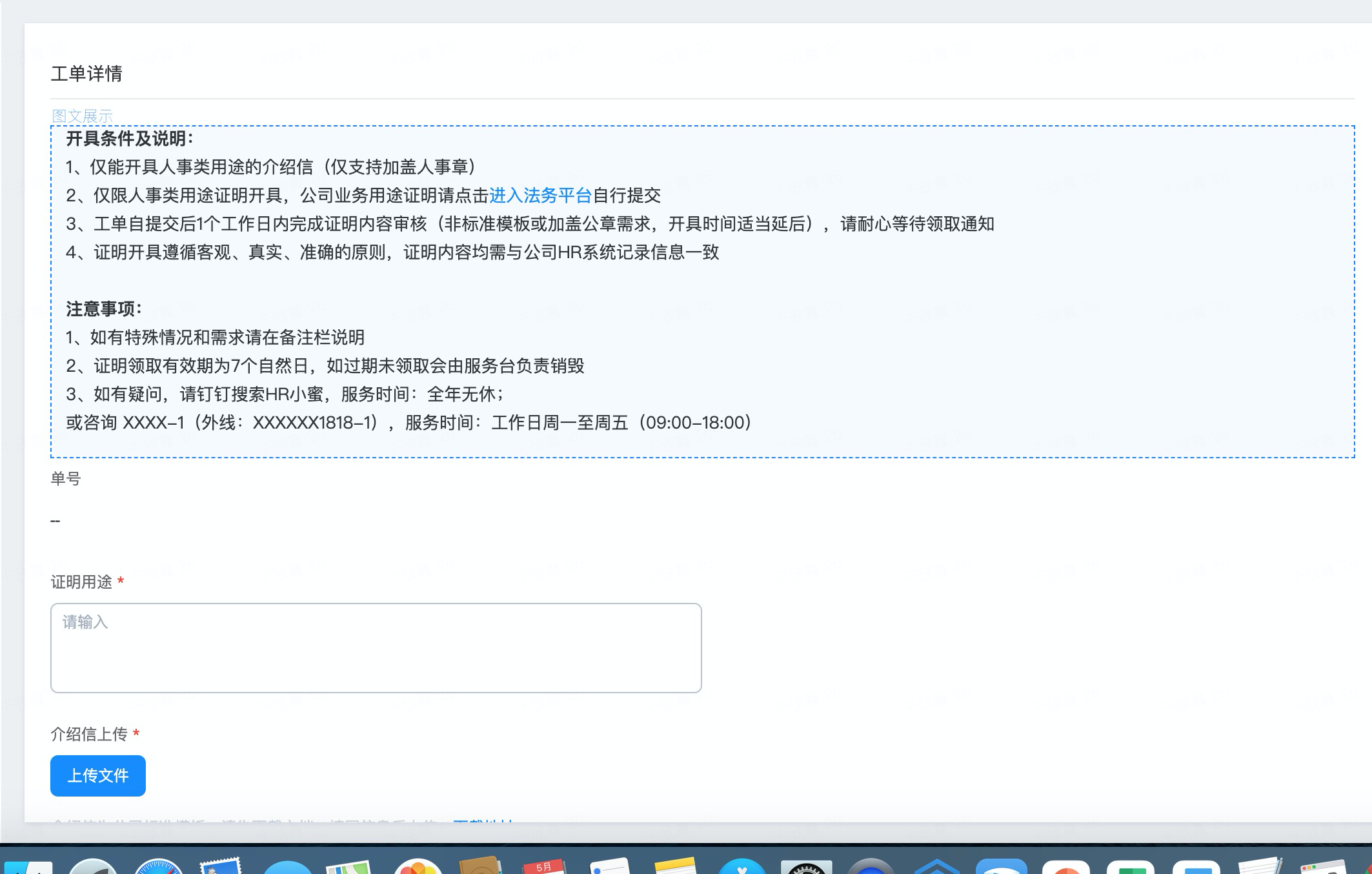
Task: Click the 工单详情 section heading
Action: pos(86,74)
